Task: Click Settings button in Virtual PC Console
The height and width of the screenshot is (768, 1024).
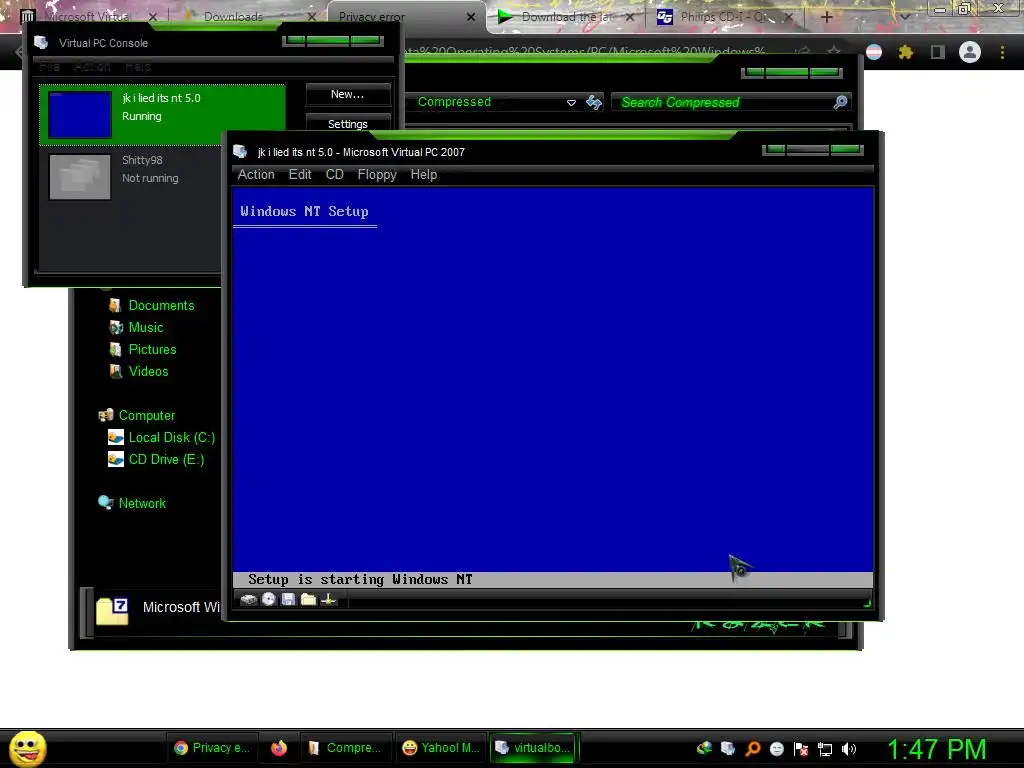Action: point(347,123)
